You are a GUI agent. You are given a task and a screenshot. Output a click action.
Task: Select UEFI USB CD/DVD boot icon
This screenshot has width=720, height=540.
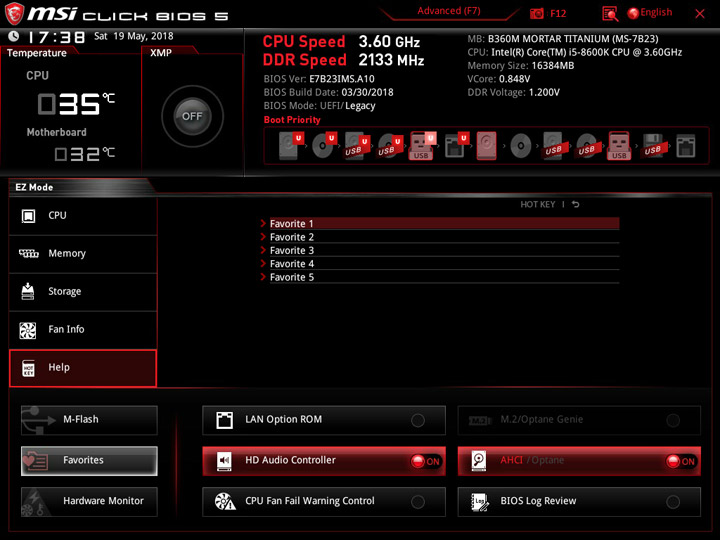[x=390, y=146]
